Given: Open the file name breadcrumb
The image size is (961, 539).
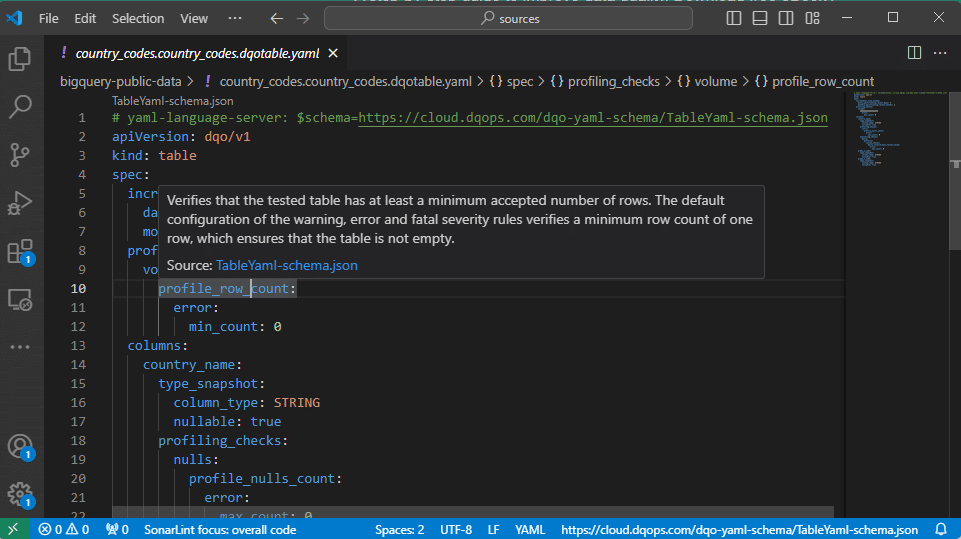Looking at the screenshot, I should pyautogui.click(x=346, y=82).
